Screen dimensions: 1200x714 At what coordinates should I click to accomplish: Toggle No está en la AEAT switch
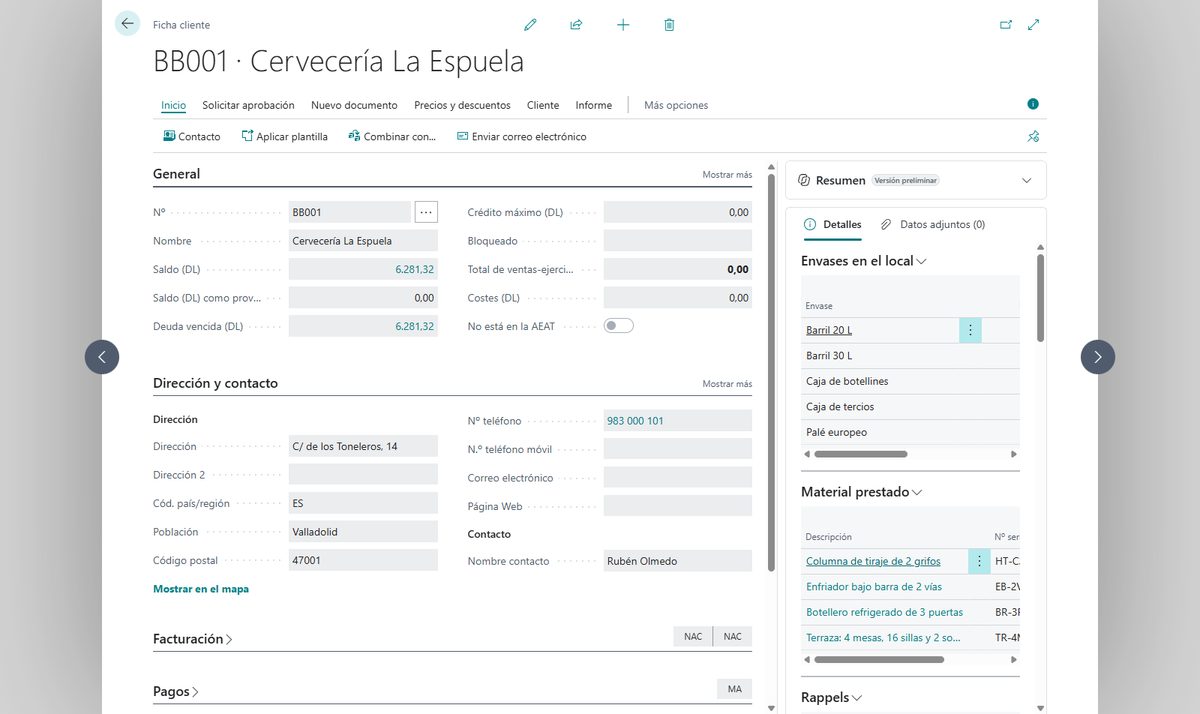tap(618, 326)
